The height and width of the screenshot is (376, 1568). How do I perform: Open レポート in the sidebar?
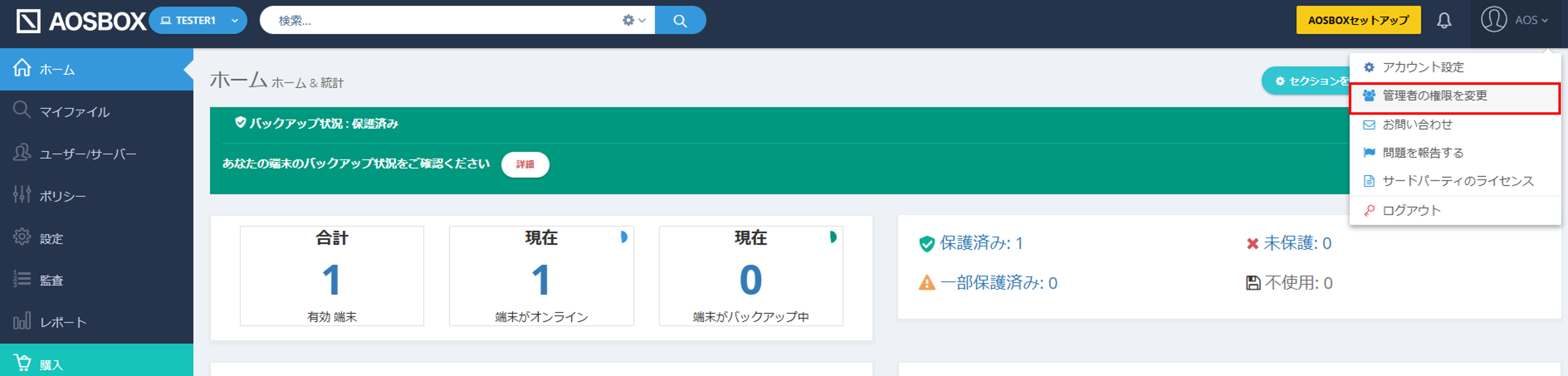[x=97, y=322]
